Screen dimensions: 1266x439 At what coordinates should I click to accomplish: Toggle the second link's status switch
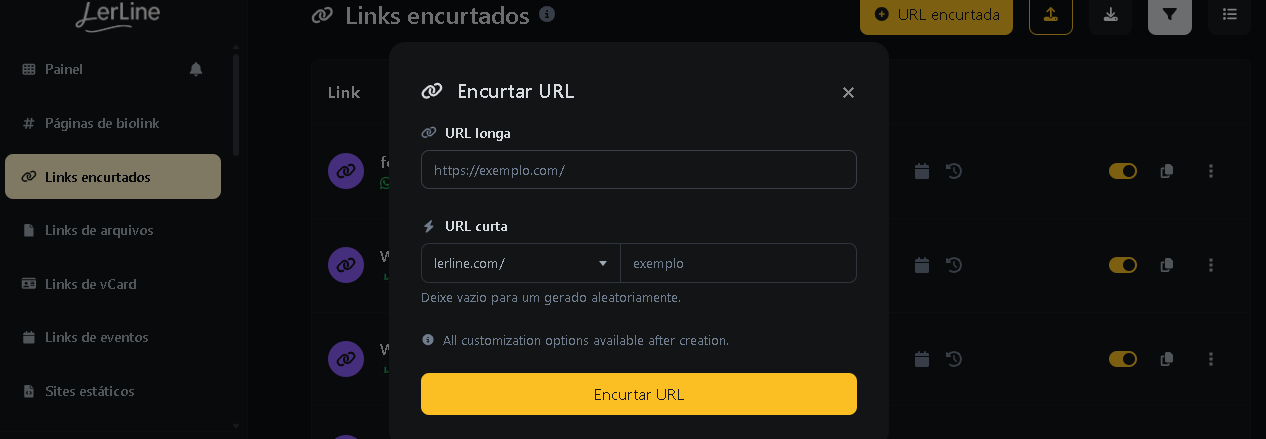pos(1123,265)
